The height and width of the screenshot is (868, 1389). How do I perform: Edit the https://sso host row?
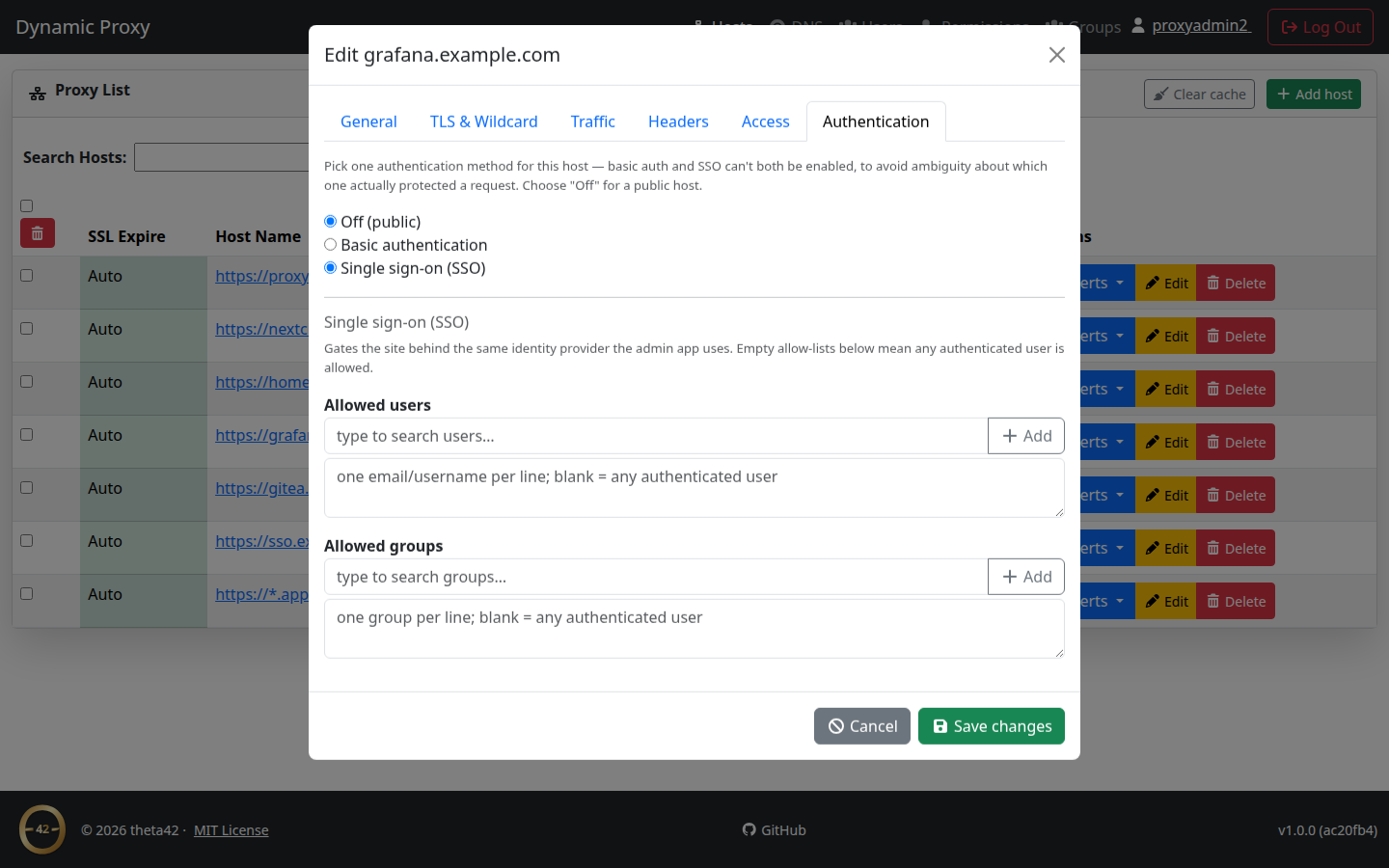[x=1166, y=548]
